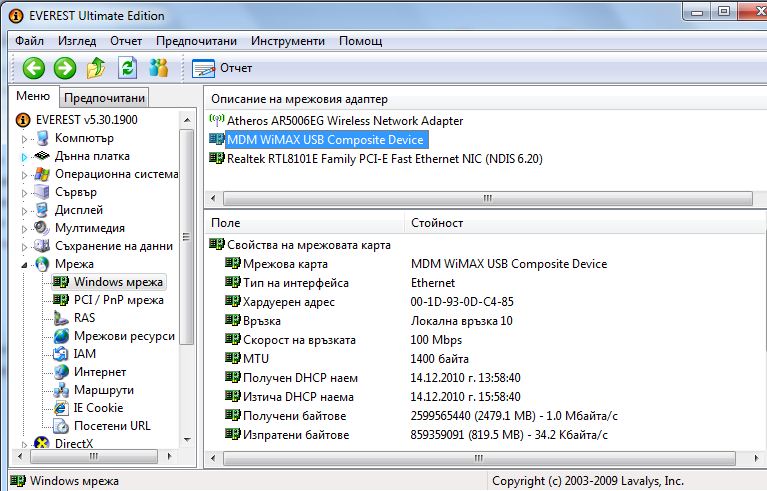Screen dimensions: 767x491
Task: Click the green Back arrow icon
Action: point(34,68)
